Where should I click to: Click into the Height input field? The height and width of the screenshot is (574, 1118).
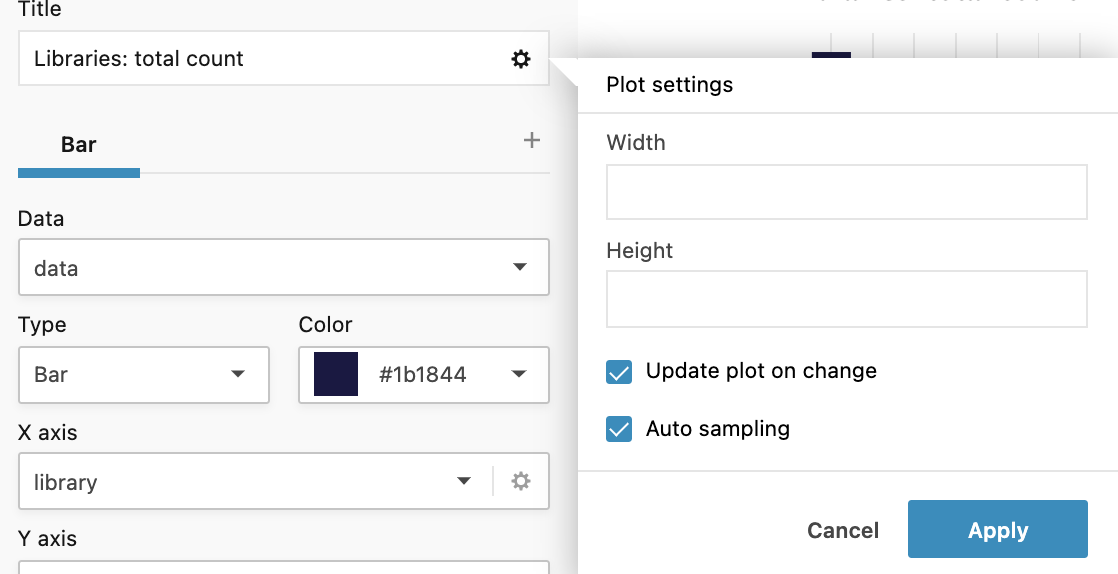pyautogui.click(x=846, y=299)
